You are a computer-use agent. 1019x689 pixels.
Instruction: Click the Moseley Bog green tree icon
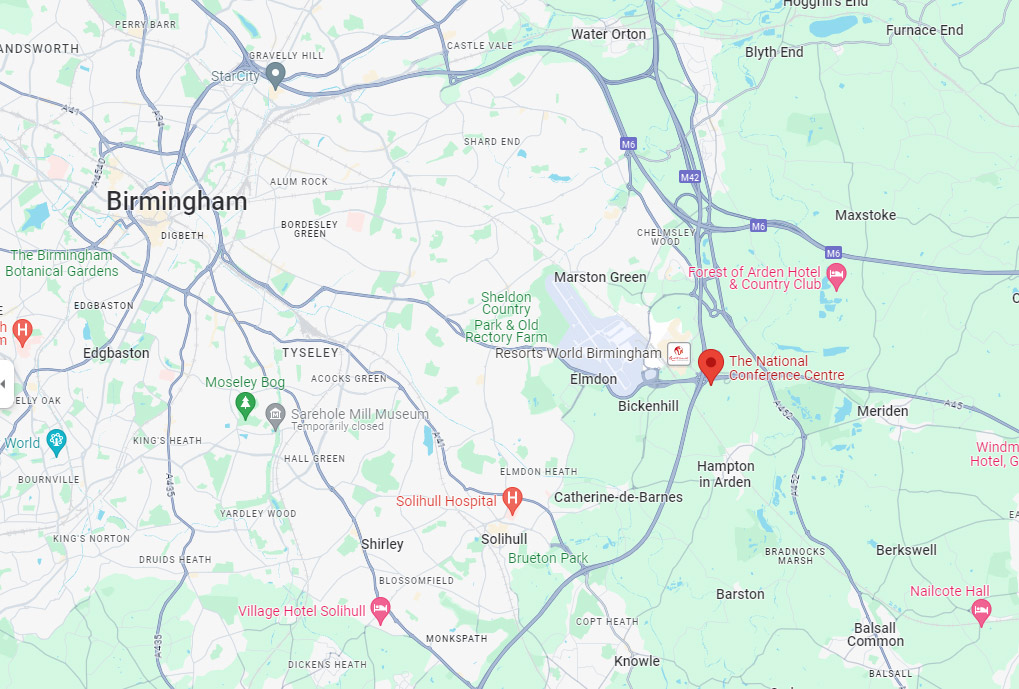click(x=245, y=405)
